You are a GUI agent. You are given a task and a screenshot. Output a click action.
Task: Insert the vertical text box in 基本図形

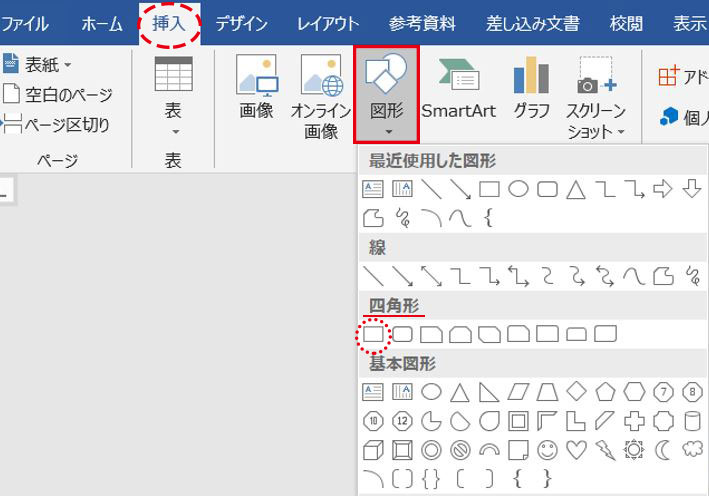tap(402, 392)
